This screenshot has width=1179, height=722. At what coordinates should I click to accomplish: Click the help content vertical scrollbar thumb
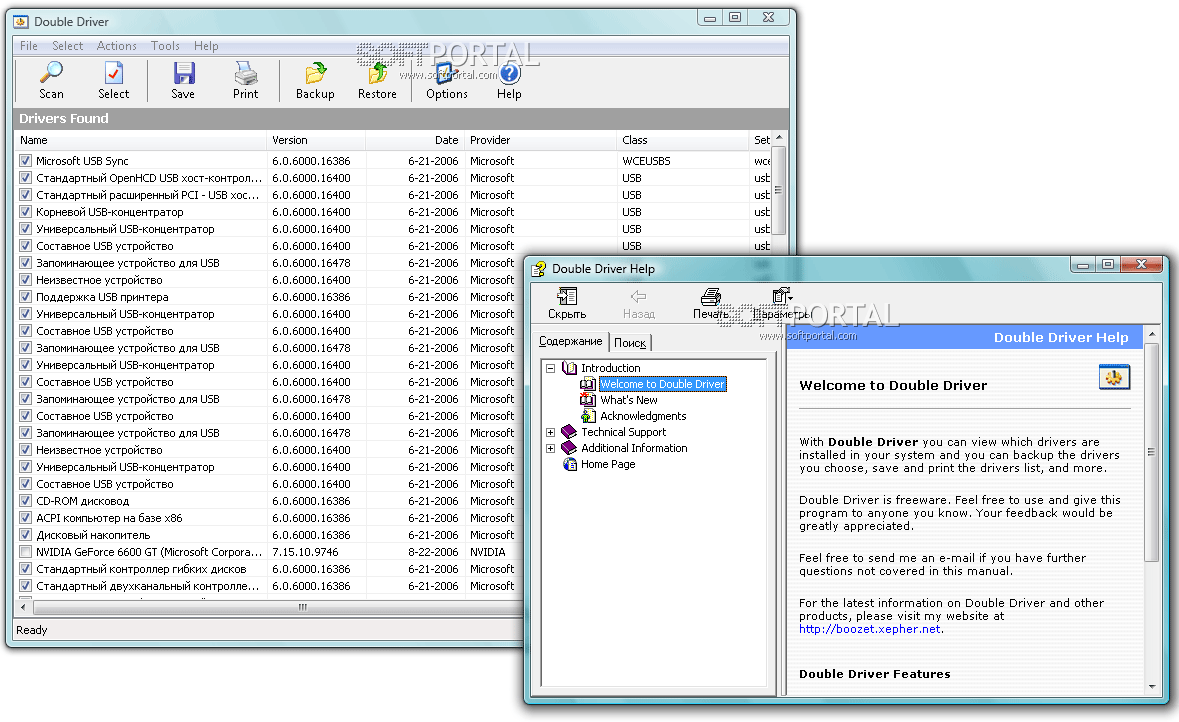(1151, 452)
